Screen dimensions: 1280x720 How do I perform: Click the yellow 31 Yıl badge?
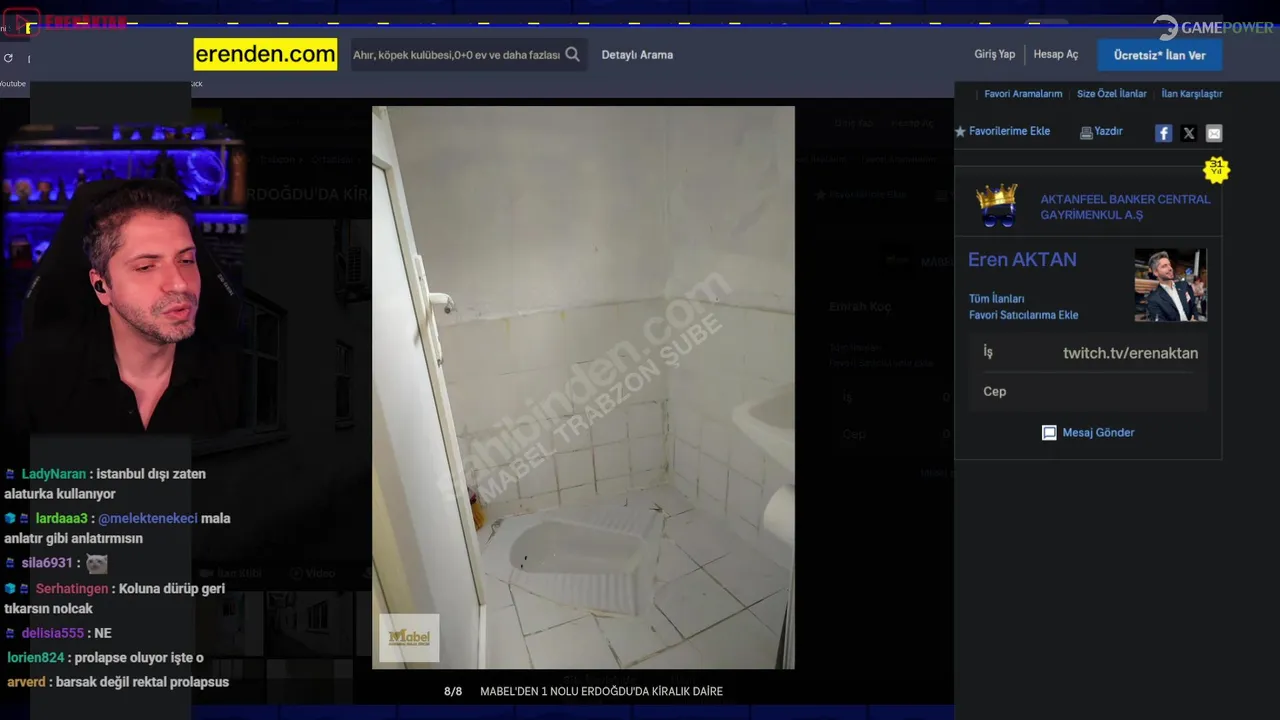[1216, 169]
